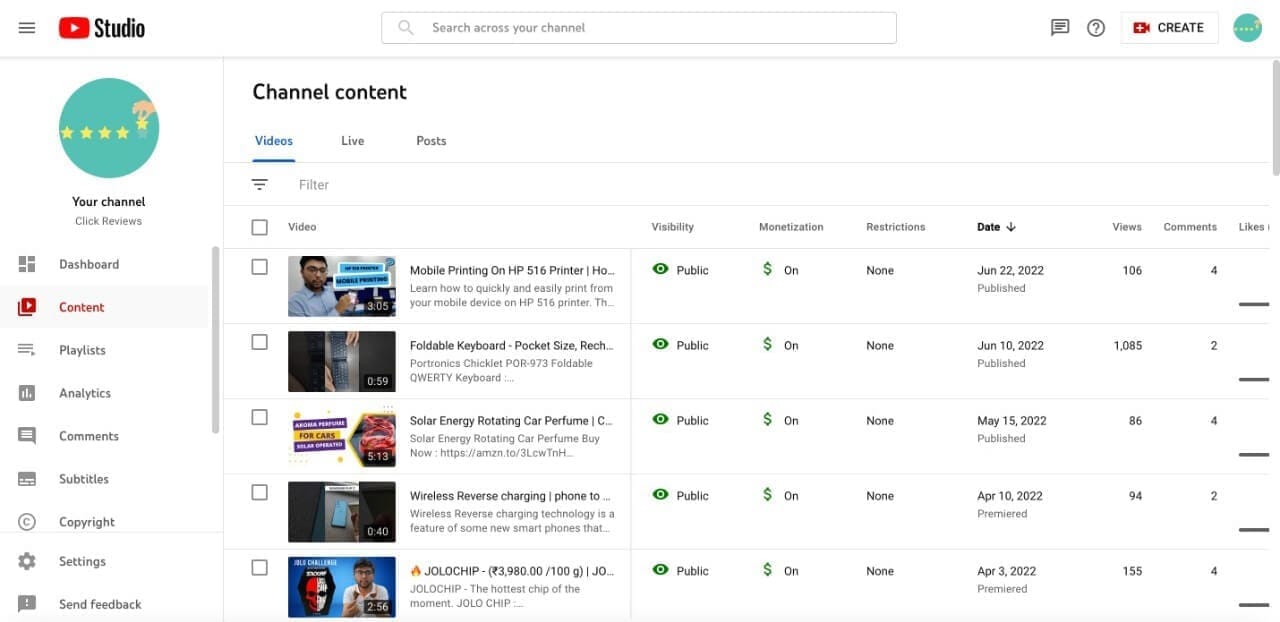Switch to the Live tab

352,141
